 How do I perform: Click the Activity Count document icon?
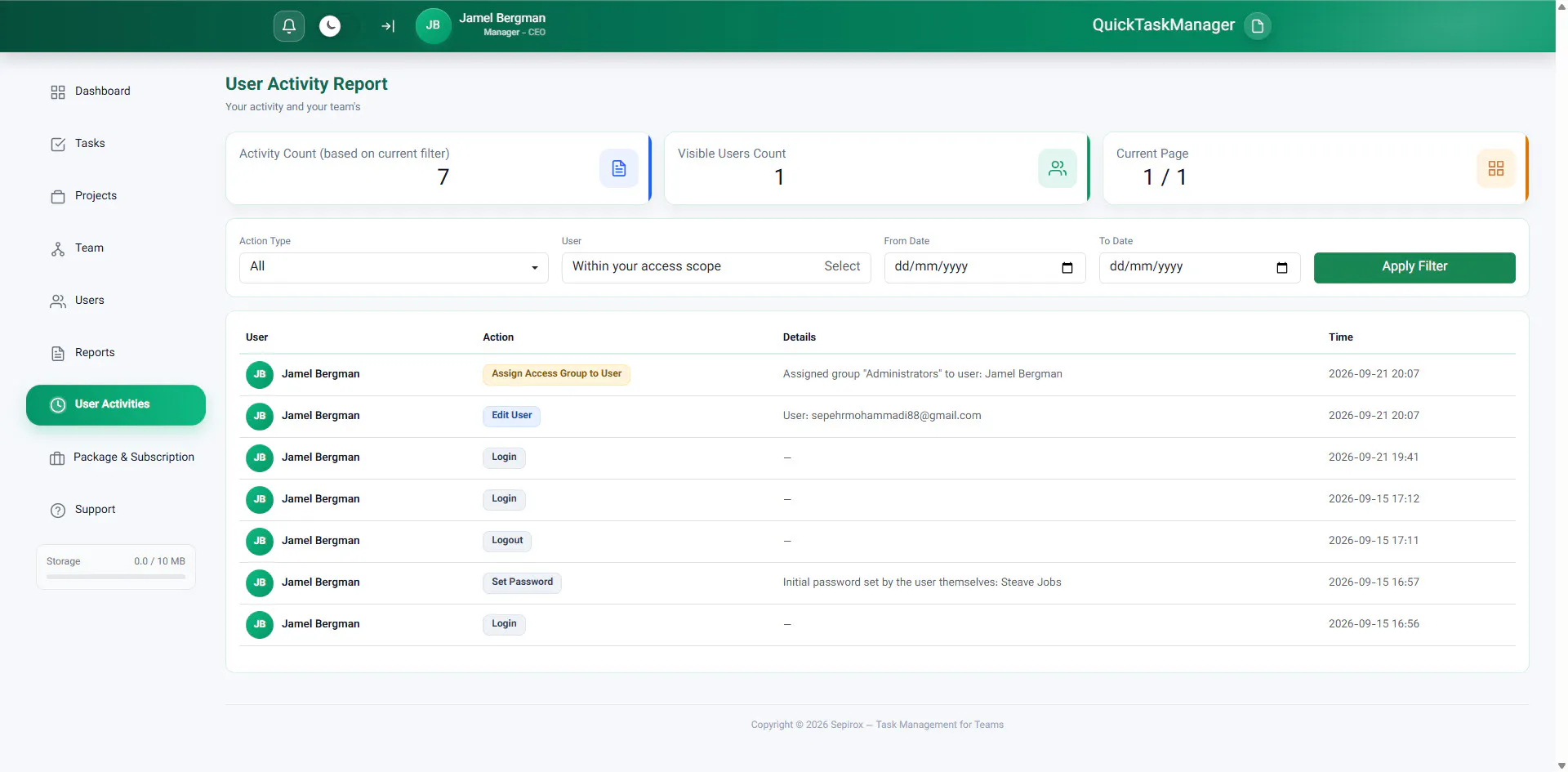619,168
